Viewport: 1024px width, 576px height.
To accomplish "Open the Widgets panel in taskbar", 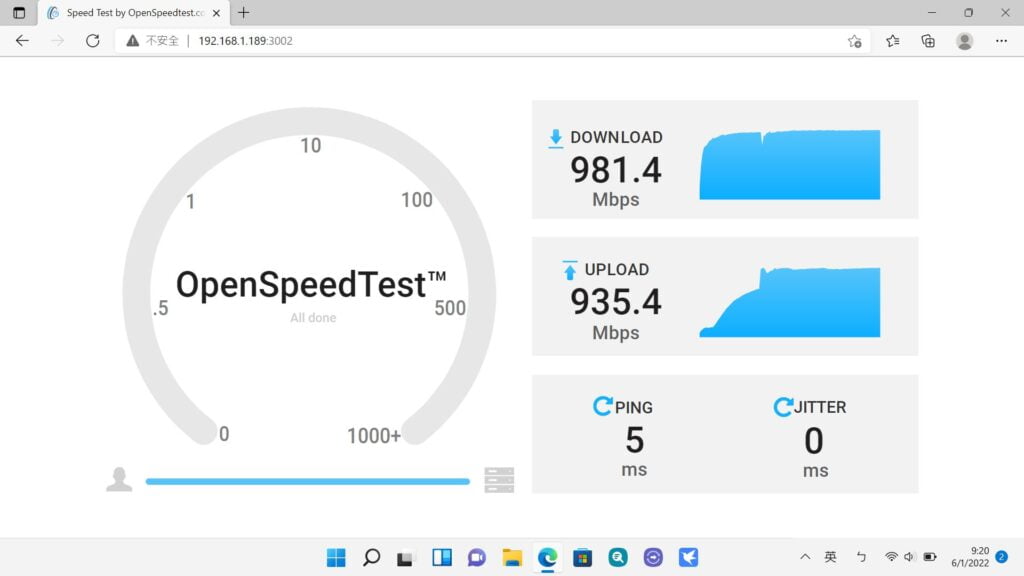I will [x=442, y=557].
